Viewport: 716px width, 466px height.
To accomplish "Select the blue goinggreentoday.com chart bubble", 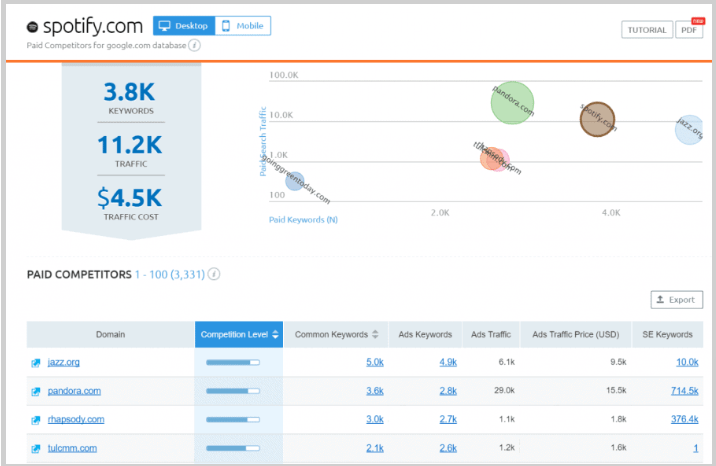I will tap(295, 181).
